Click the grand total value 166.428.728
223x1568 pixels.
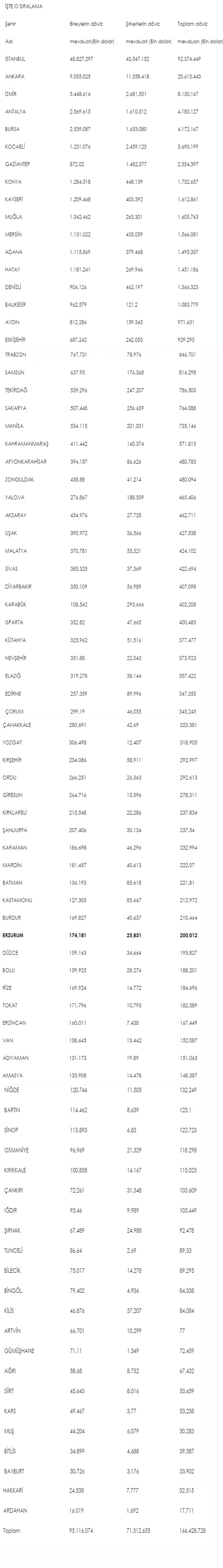[193, 1547]
